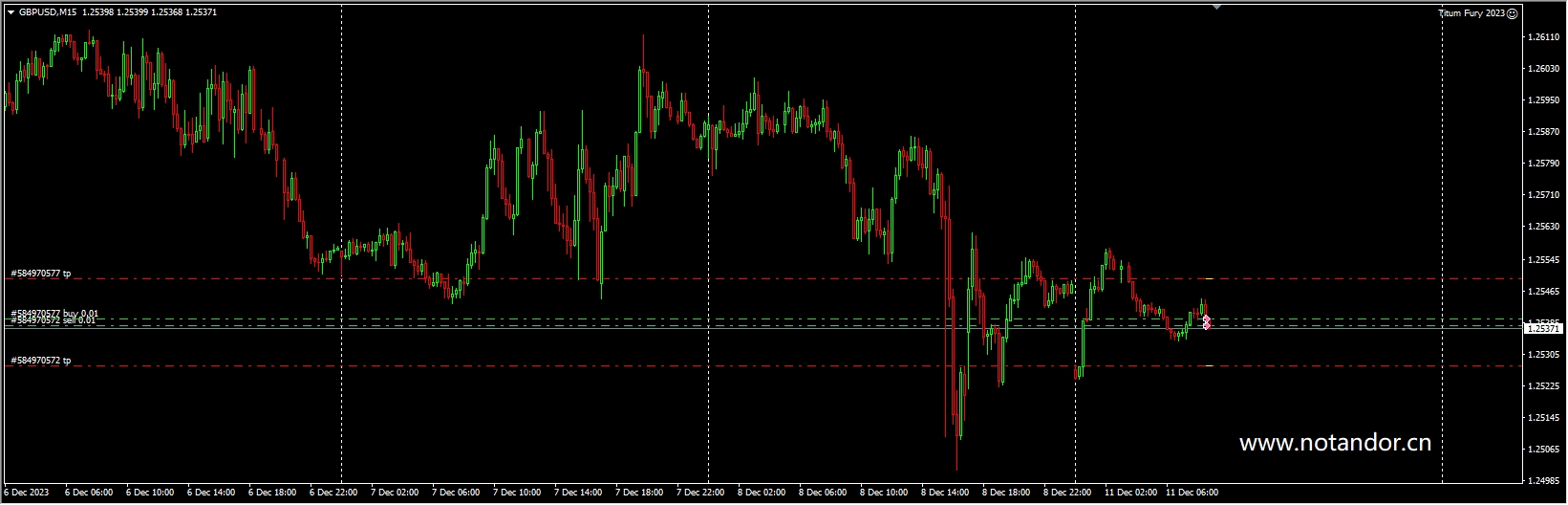Viewport: 1568px width, 505px height.
Task: Click the 8 Dec 02:00 time label
Action: [x=761, y=493]
